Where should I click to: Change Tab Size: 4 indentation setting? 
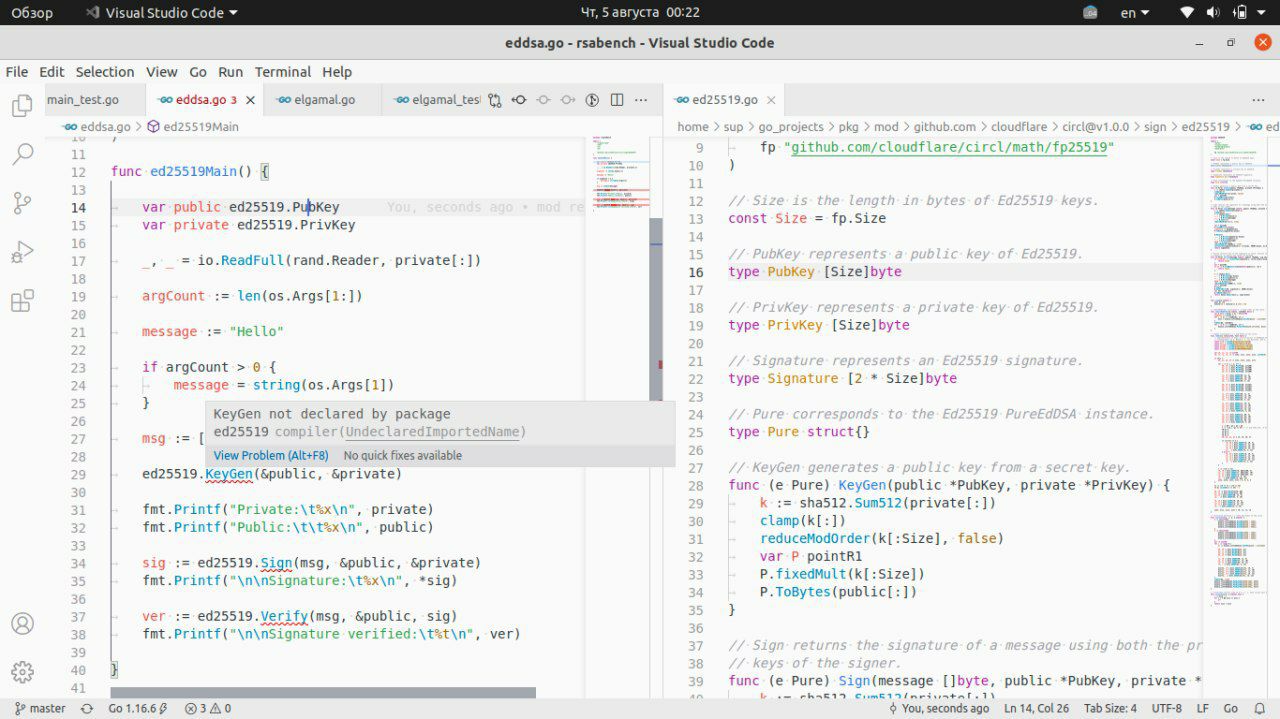point(1110,708)
